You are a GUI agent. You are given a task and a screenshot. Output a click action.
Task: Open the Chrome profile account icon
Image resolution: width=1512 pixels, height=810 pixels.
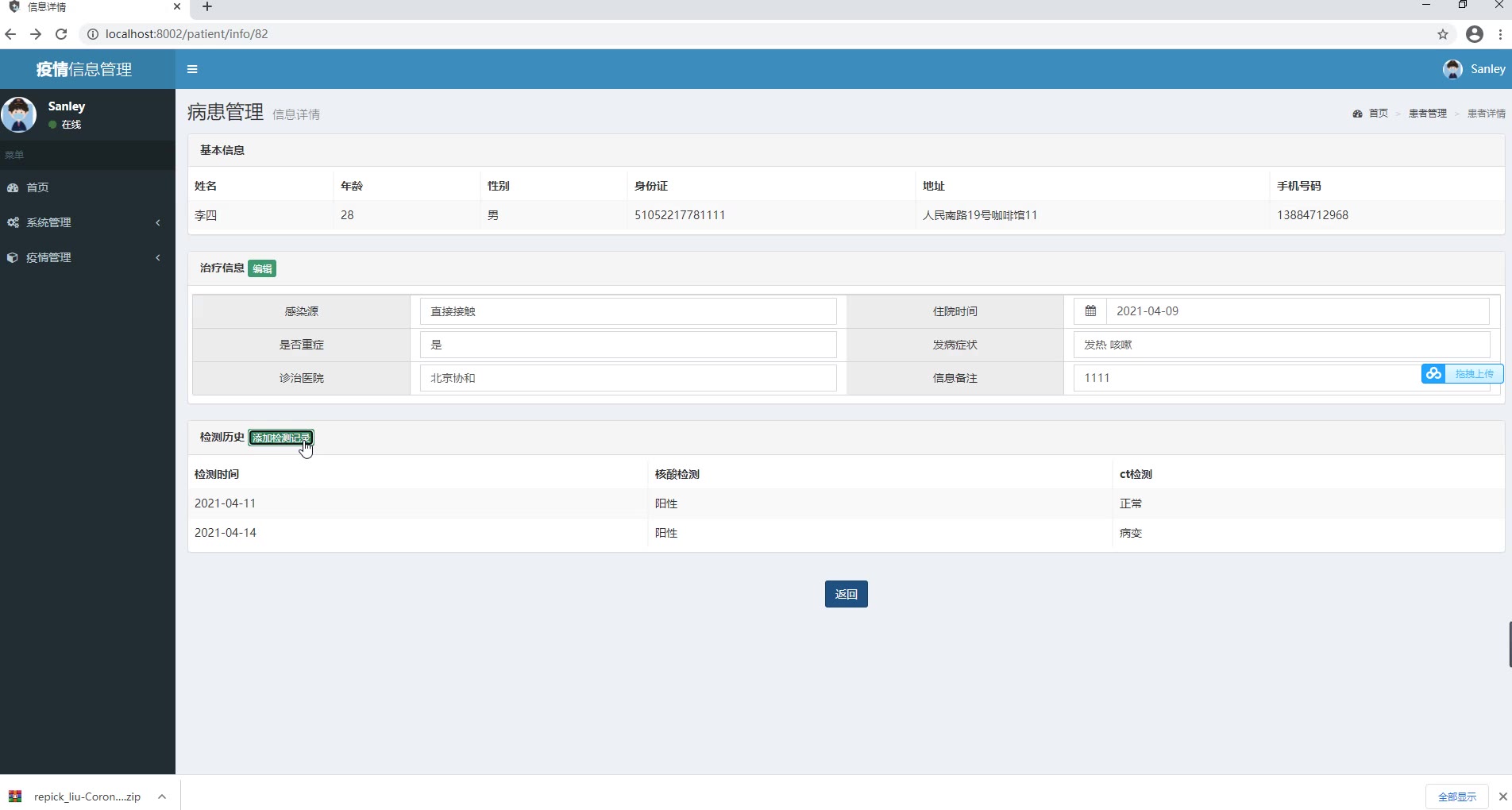[x=1475, y=34]
